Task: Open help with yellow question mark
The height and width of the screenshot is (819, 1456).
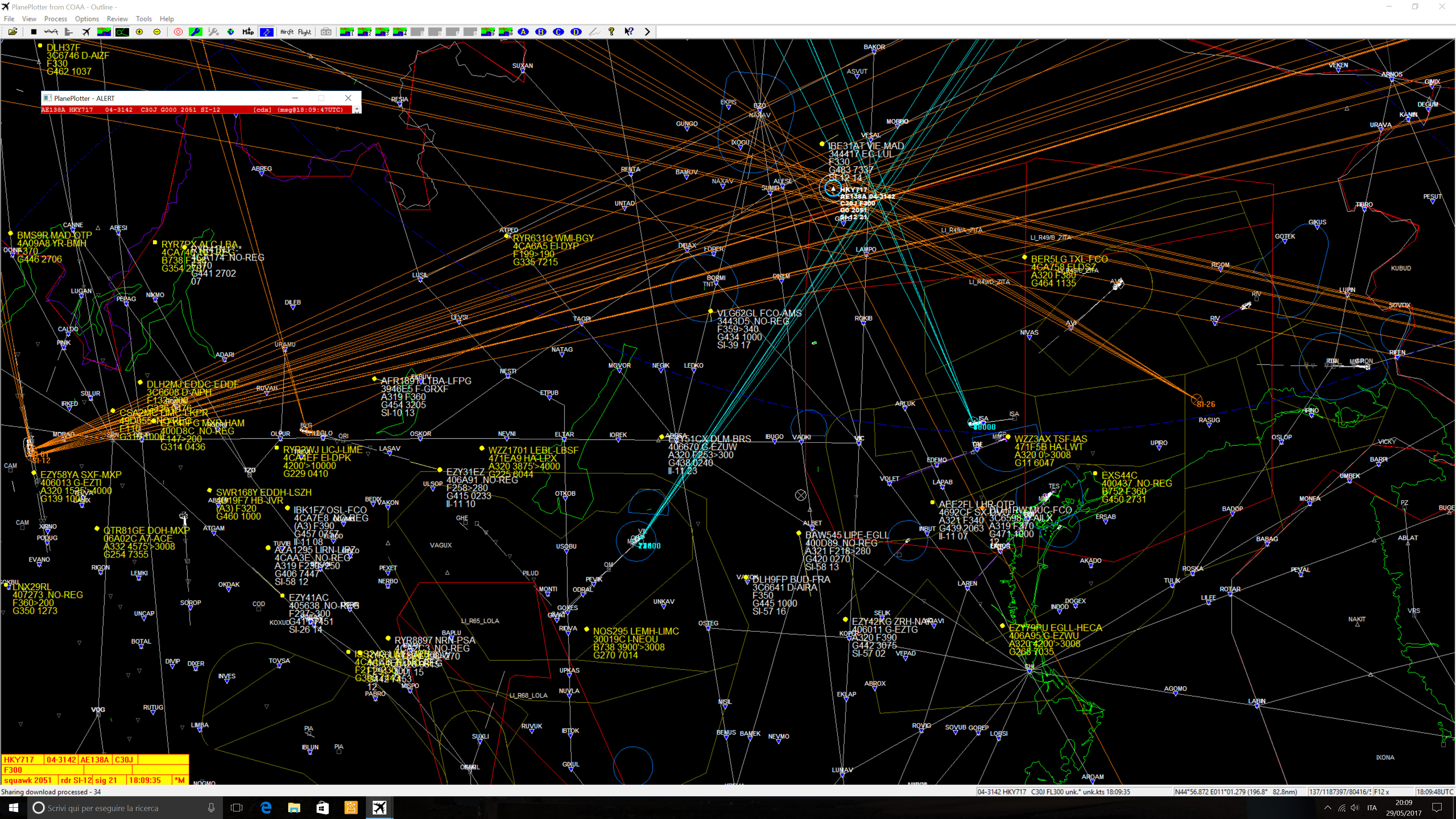Action: [x=611, y=31]
